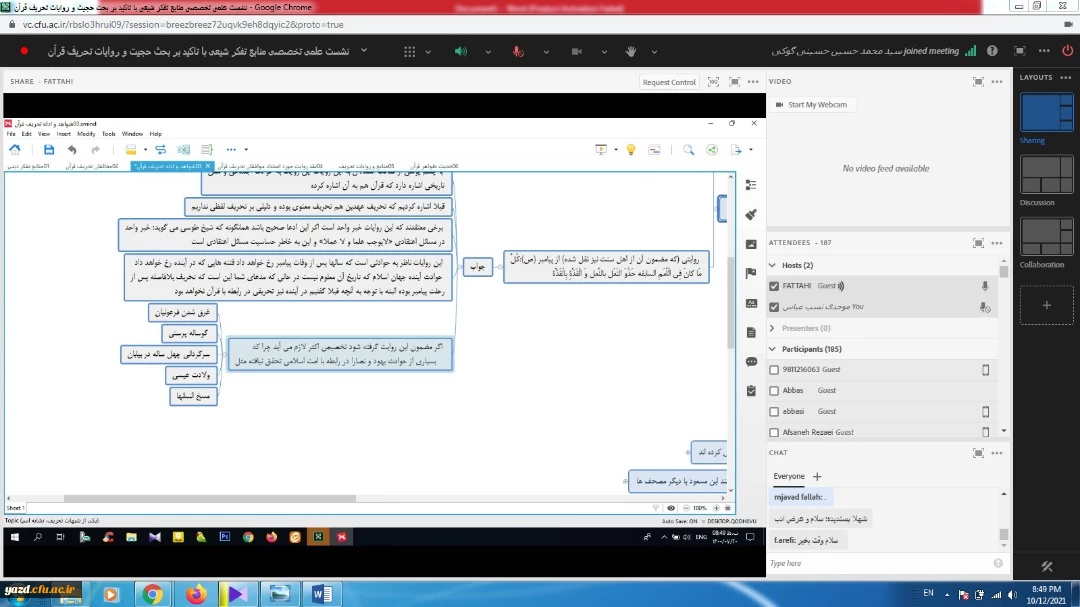This screenshot has height=607, width=1080.
Task: Open the meeting help icon
Action: (992, 51)
